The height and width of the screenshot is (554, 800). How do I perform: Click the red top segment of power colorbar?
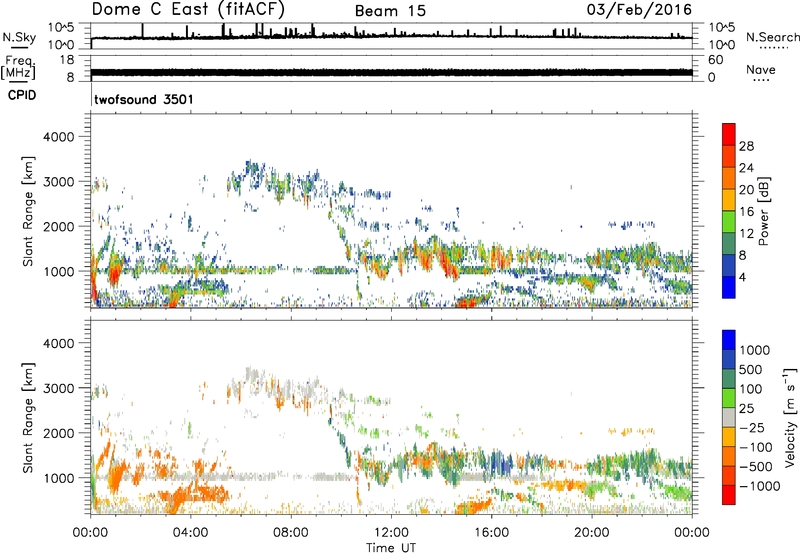coord(729,134)
